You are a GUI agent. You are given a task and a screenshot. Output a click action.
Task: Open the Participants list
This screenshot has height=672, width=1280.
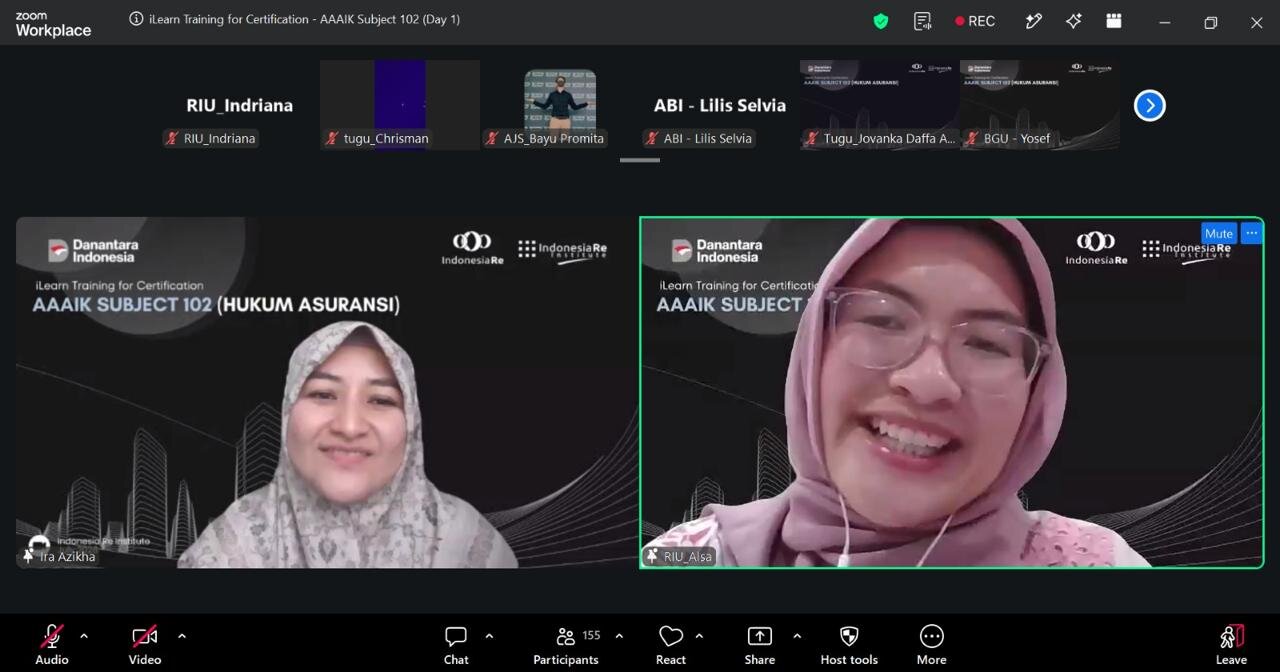pos(566,644)
